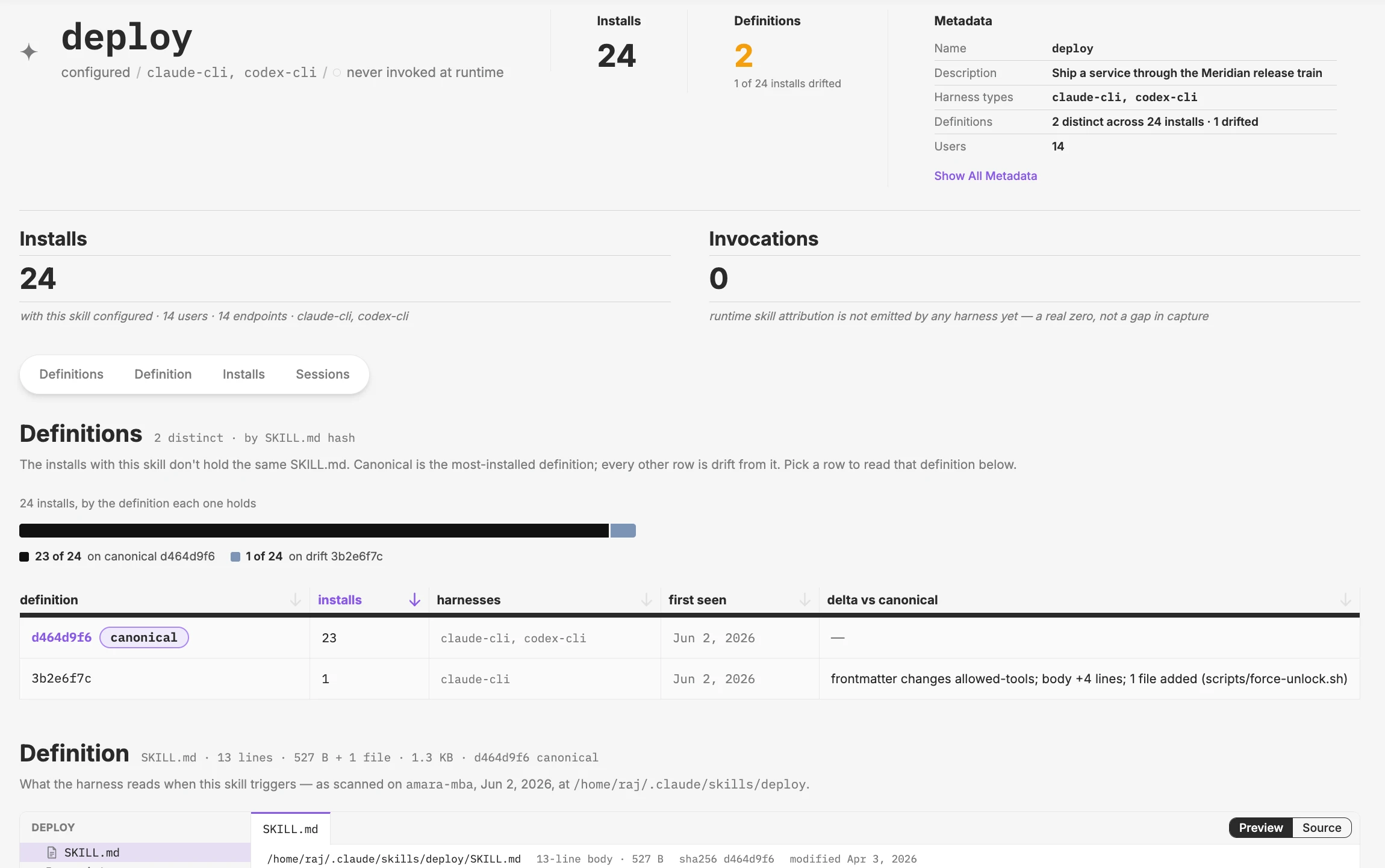Viewport: 1385px width, 868px height.
Task: Click the purple installs sort arrow
Action: point(414,600)
